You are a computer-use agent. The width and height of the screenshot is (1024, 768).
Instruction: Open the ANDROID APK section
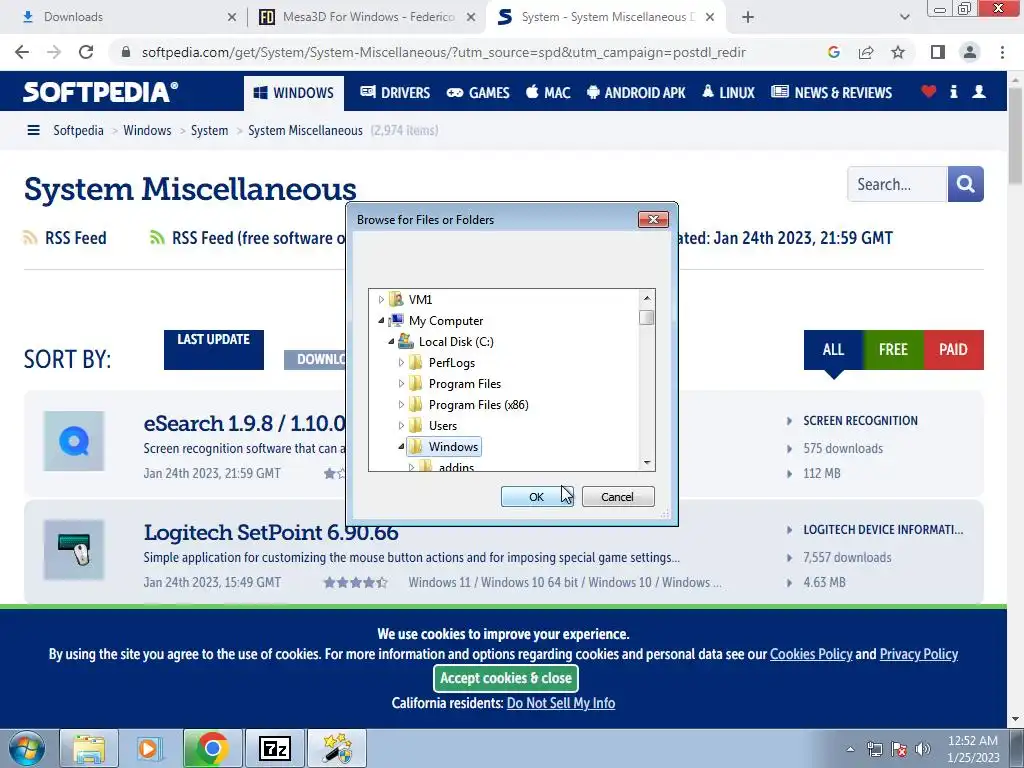(636, 93)
